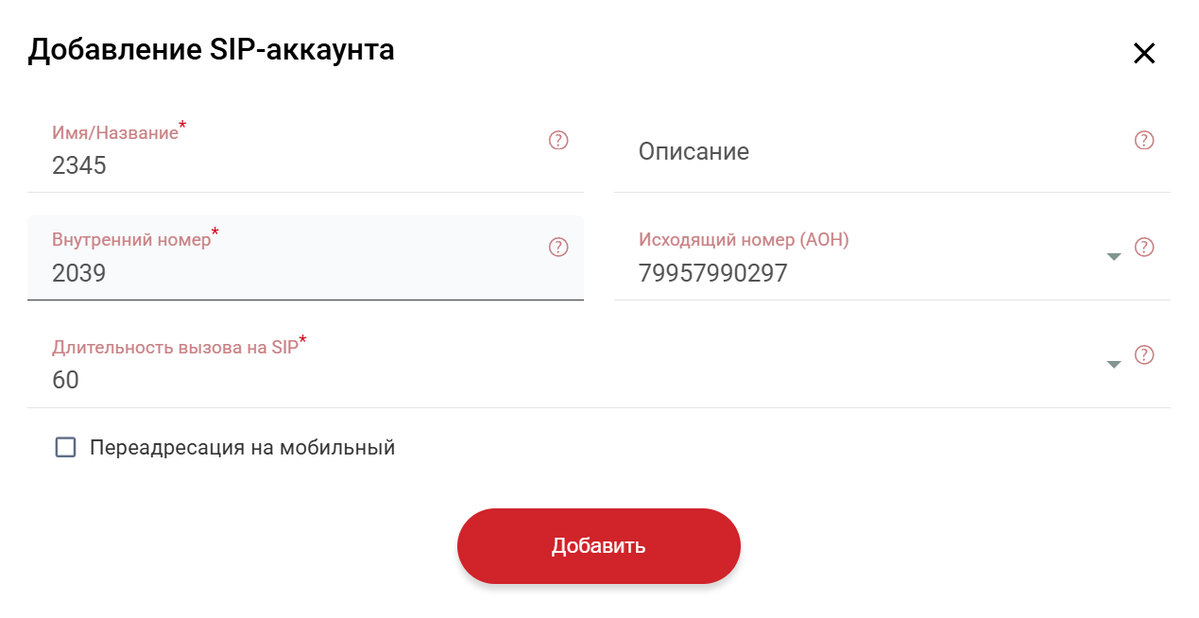Open help icon for Имя/Название field

(x=558, y=140)
